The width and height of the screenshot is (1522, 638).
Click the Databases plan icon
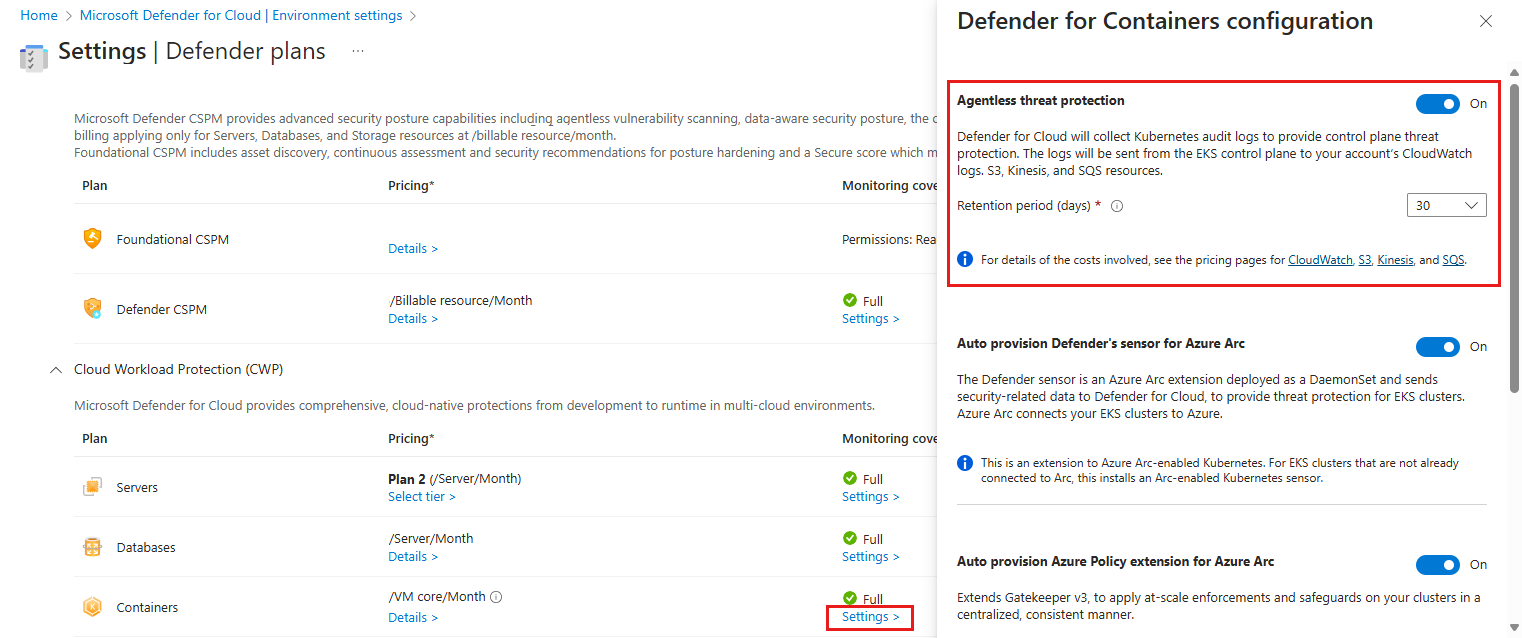pos(92,547)
